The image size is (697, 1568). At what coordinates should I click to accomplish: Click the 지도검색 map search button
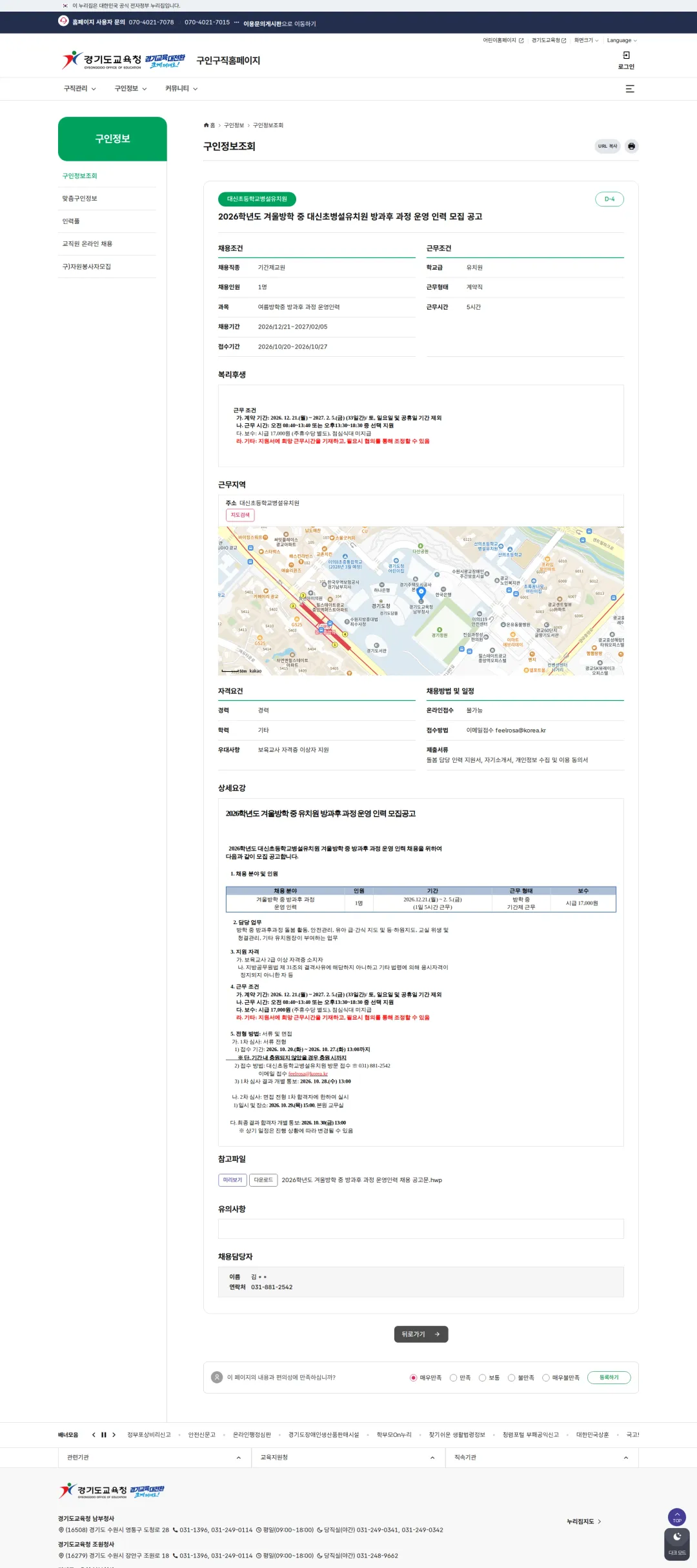point(240,515)
